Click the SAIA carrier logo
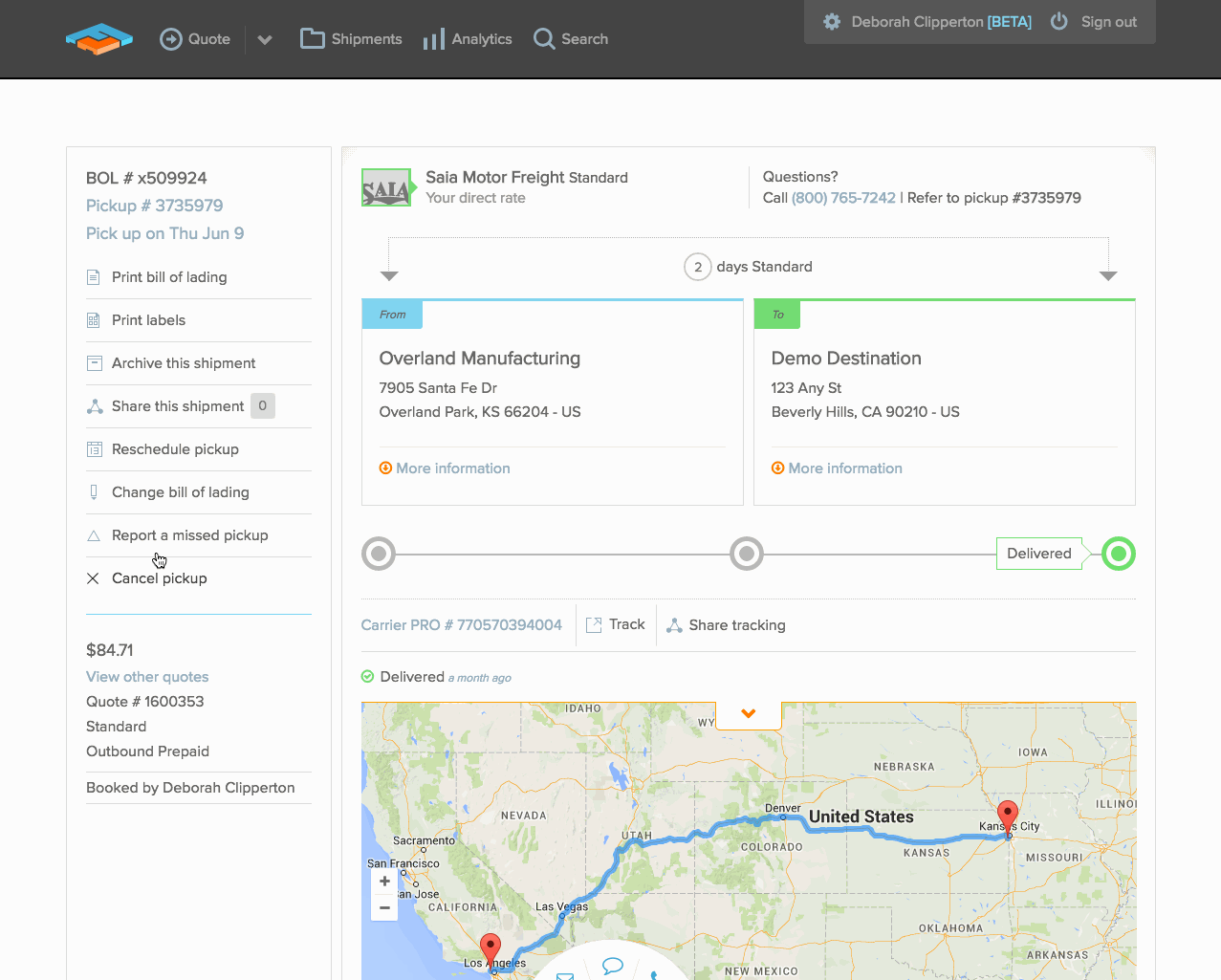Screen dimensions: 1221x980 click(x=386, y=188)
